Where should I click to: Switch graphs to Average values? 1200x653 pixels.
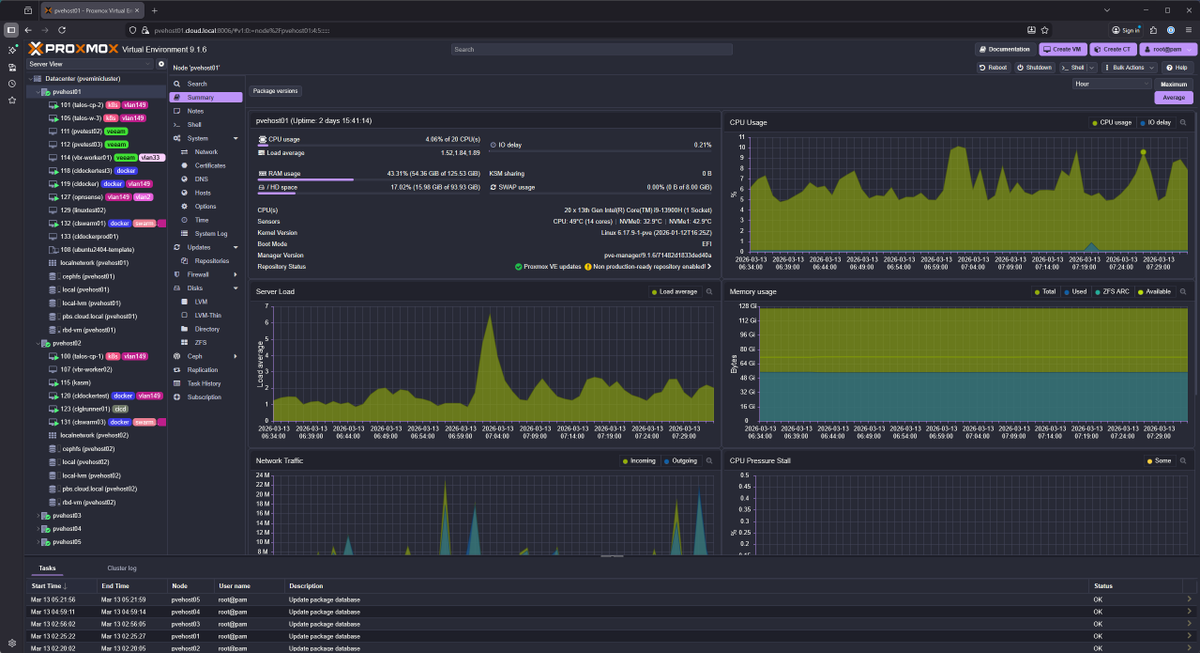[x=1174, y=98]
